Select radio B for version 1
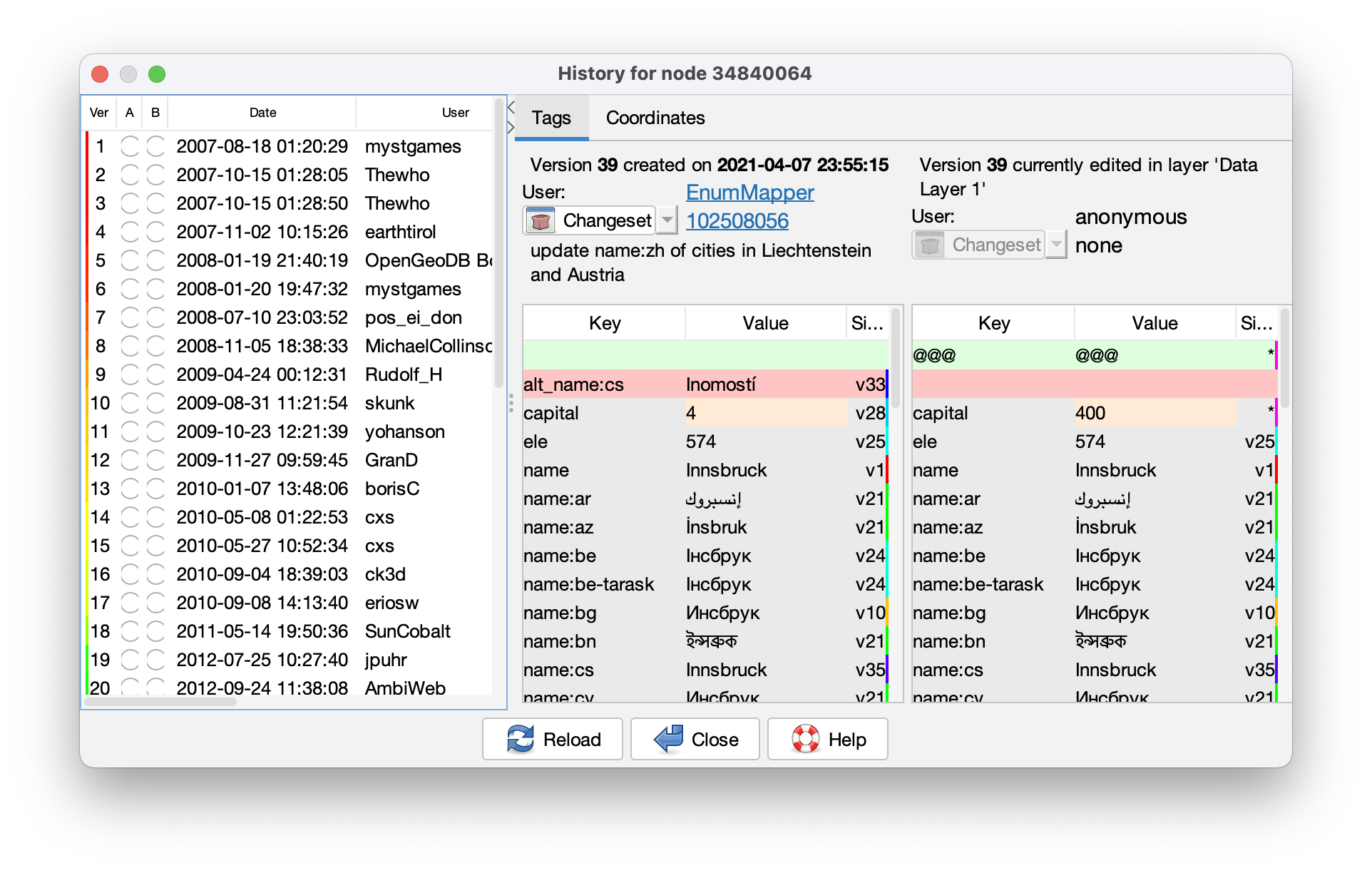 (155, 146)
